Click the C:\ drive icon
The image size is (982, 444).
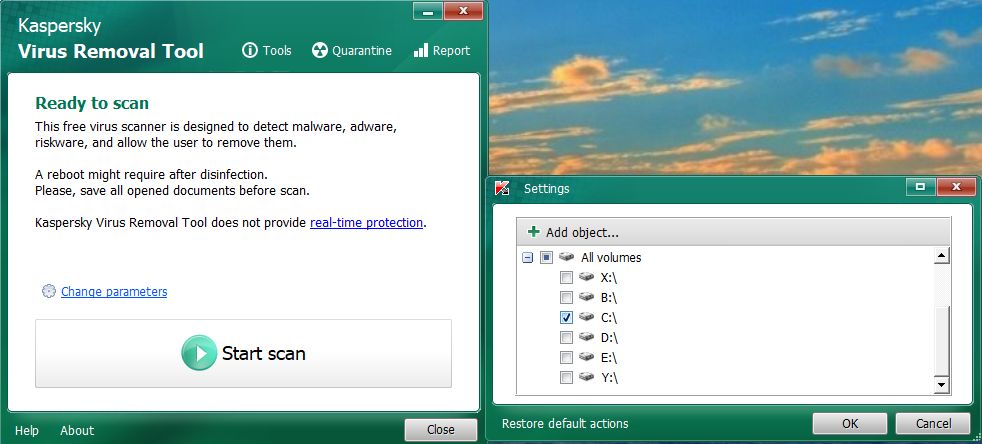click(x=586, y=317)
